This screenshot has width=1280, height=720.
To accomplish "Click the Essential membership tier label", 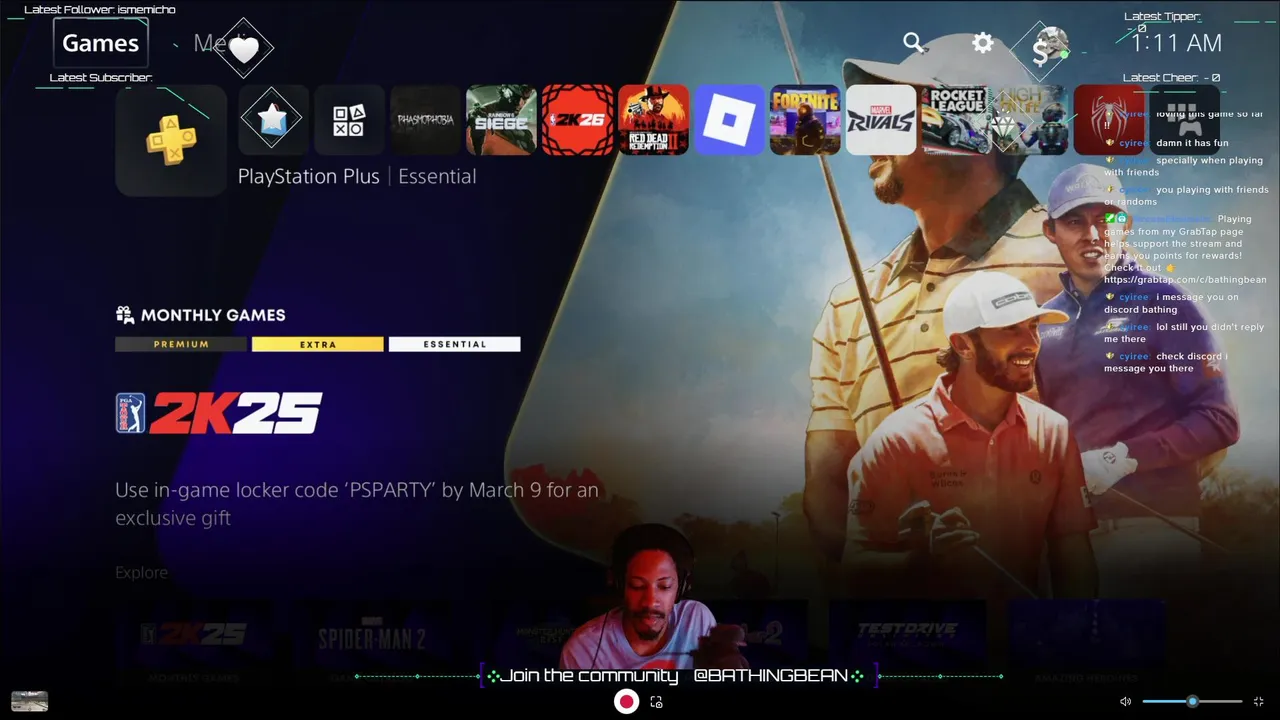I will pos(437,176).
